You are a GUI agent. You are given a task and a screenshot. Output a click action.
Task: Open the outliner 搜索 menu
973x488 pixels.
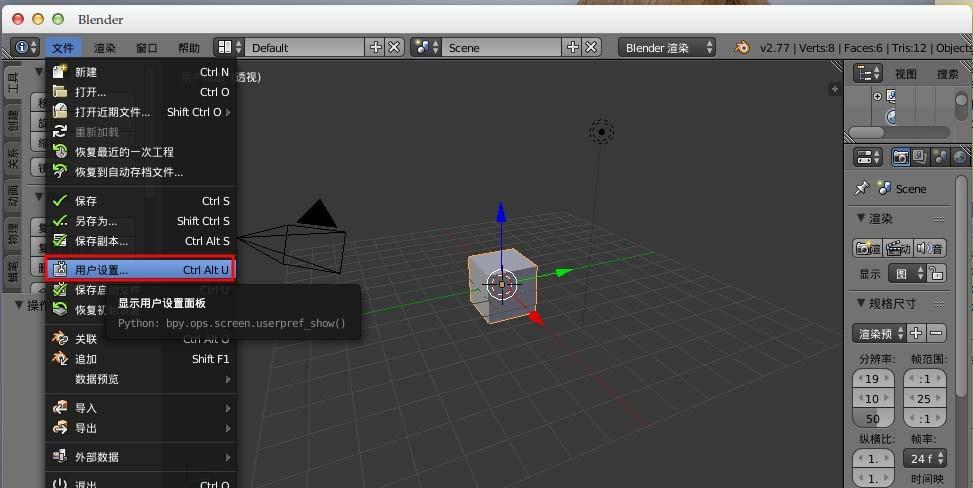coord(948,74)
